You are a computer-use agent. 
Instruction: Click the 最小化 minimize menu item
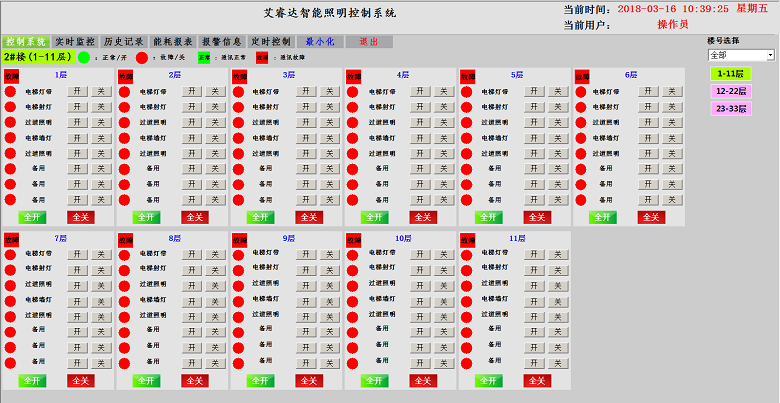pos(319,42)
